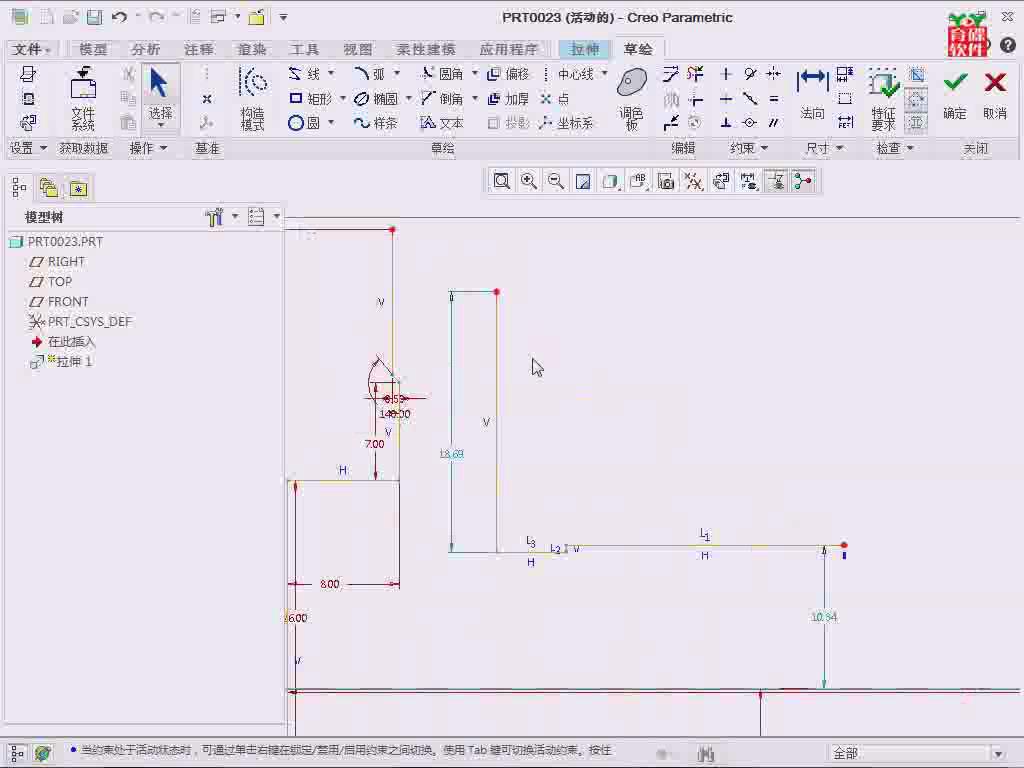Viewport: 1024px width, 768px height.
Task: Select the Fillet (圆角) tool
Action: 442,74
